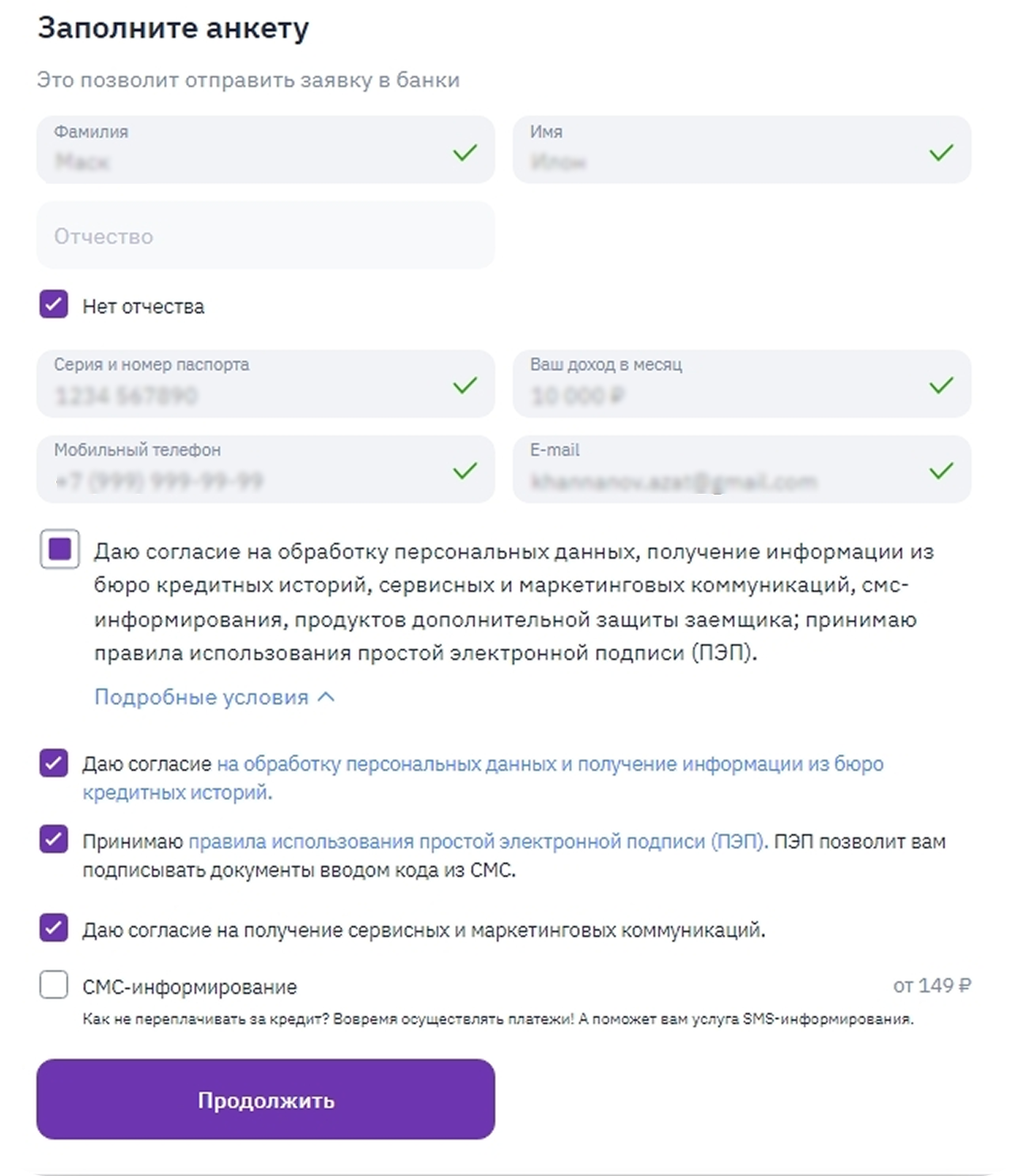Click the chevron next to Подробные условия

pyautogui.click(x=326, y=697)
